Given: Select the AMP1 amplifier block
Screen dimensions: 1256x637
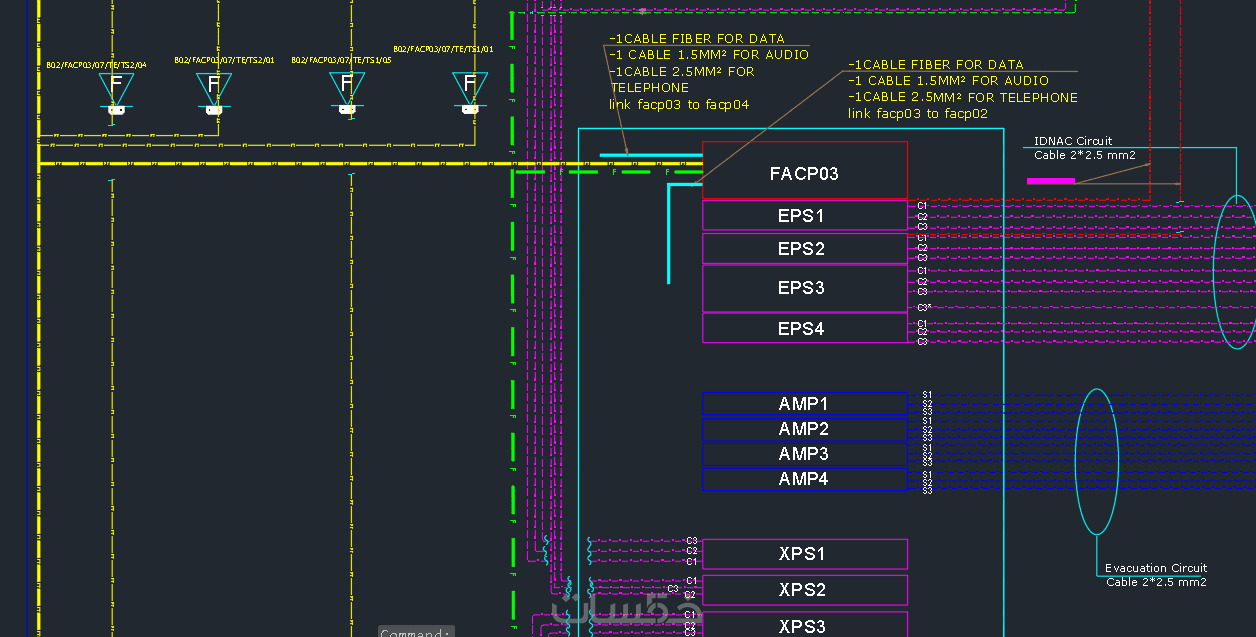Looking at the screenshot, I should [x=805, y=404].
